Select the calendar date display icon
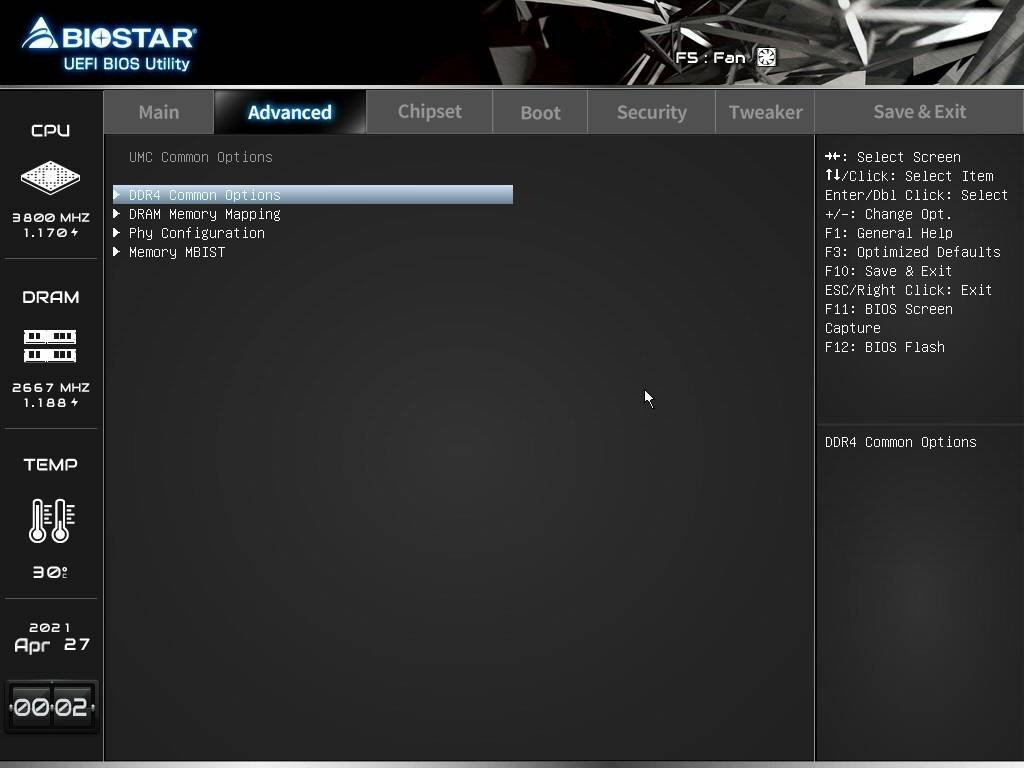Screen dimensions: 1024x768 [50, 637]
